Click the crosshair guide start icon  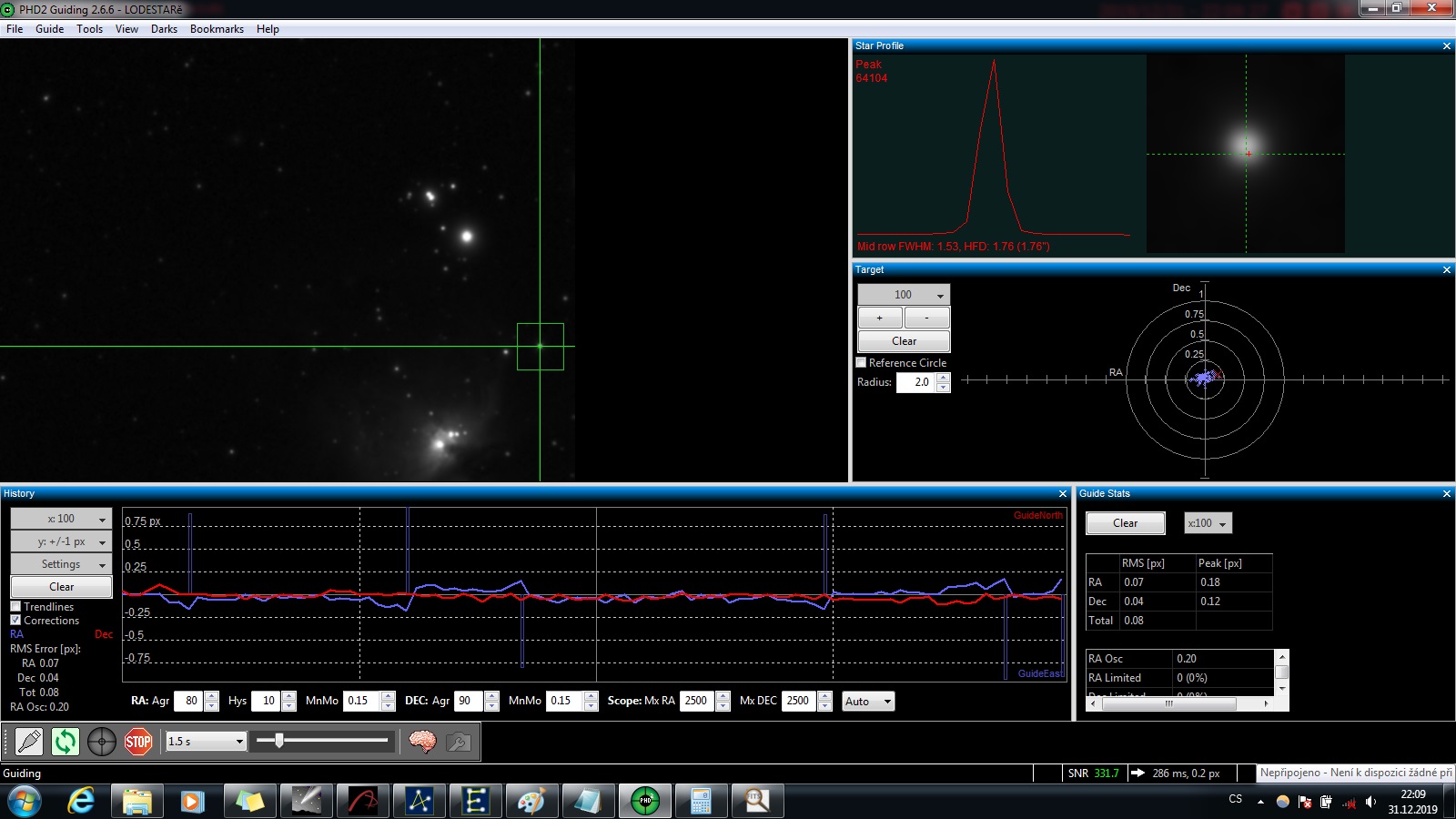[102, 742]
